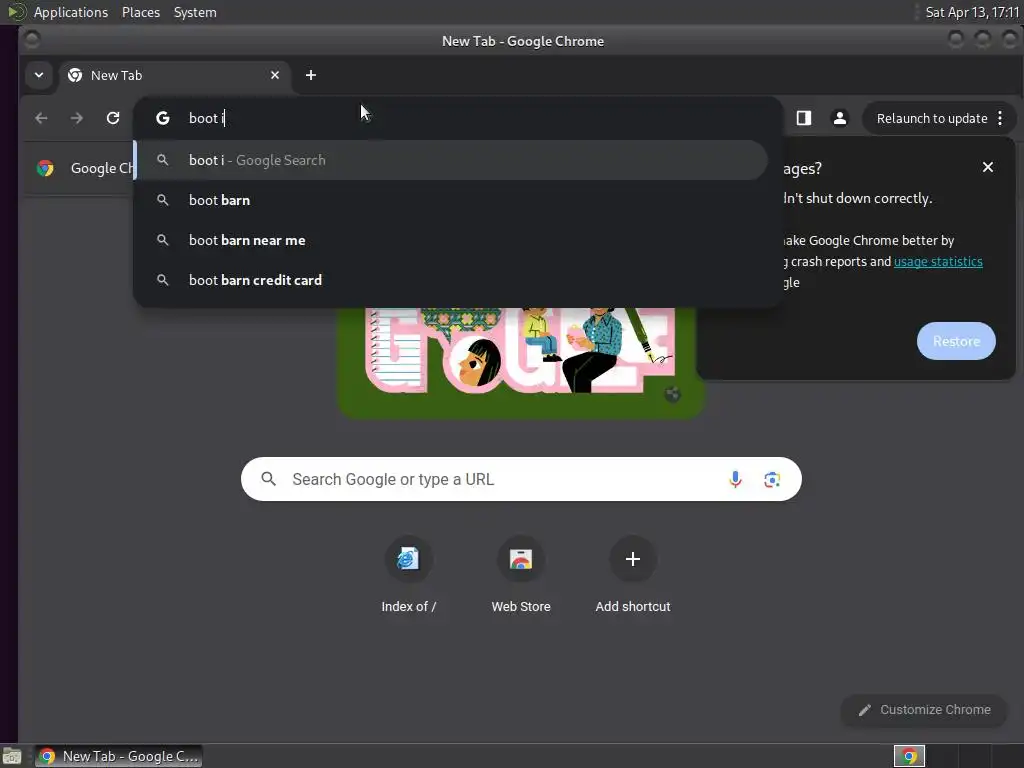Click the browser back arrow
Image resolution: width=1024 pixels, height=768 pixels.
click(41, 118)
